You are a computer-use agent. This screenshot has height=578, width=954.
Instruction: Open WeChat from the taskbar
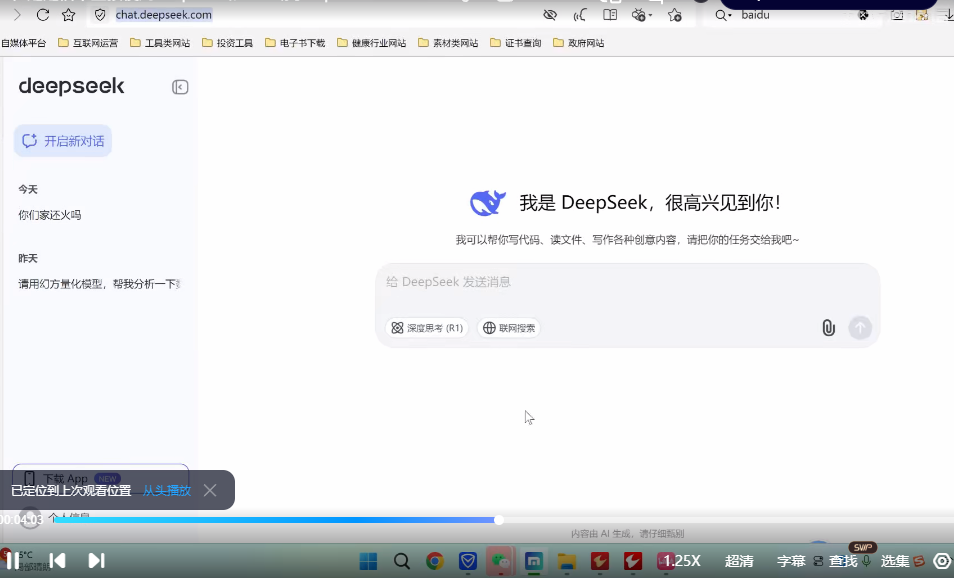[500, 561]
